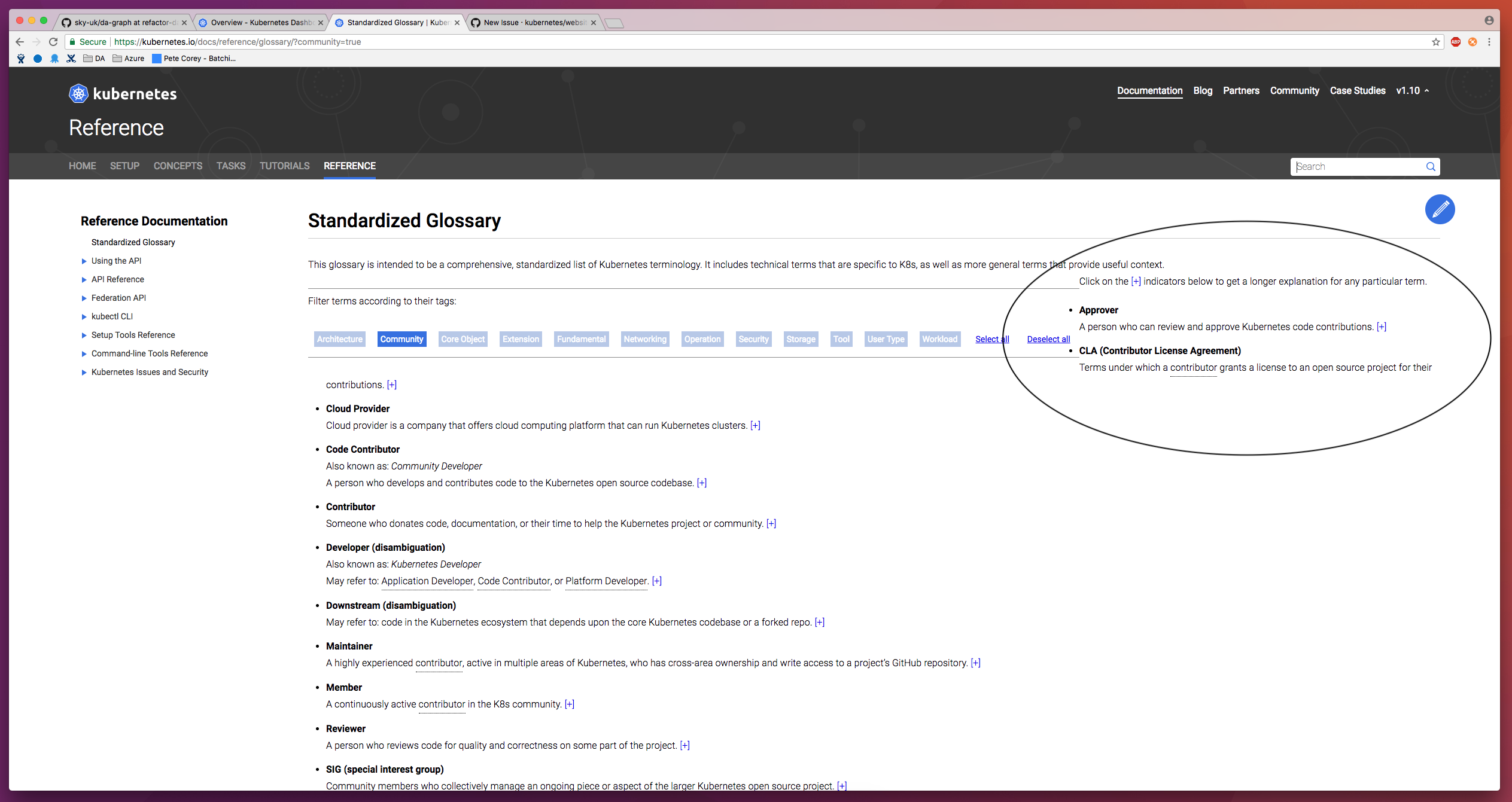The height and width of the screenshot is (802, 1512).
Task: Toggle the Architecture tag filter
Action: point(339,339)
